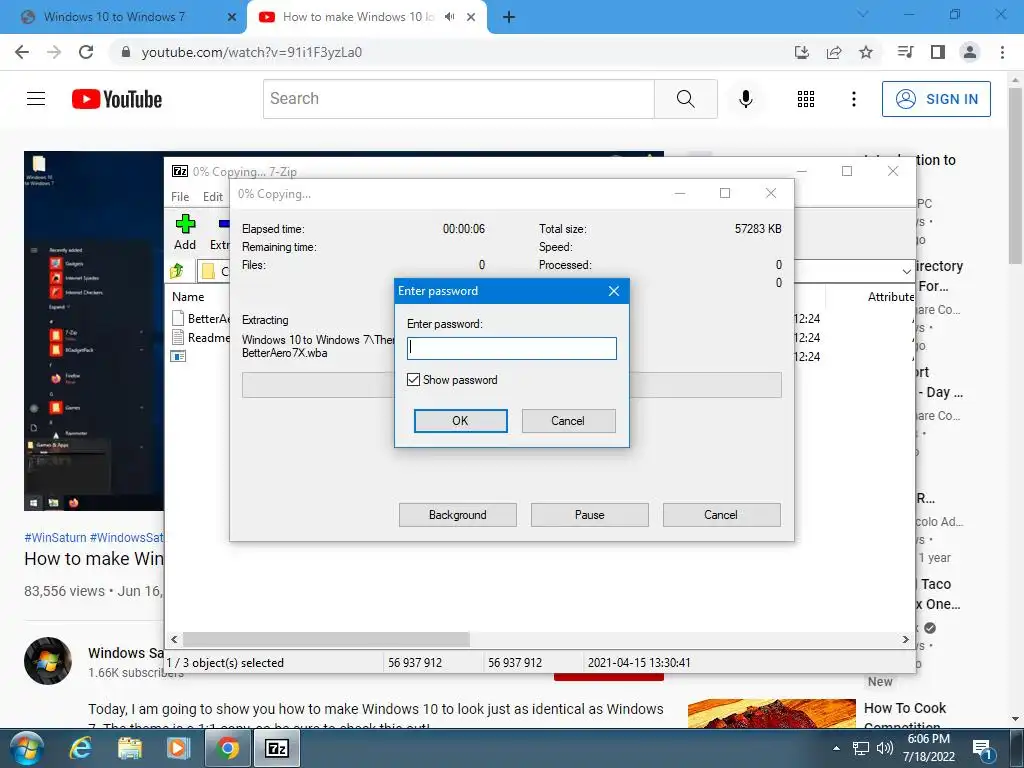Viewport: 1024px width, 768px height.
Task: Click the share page icon in address bar
Action: pyautogui.click(x=834, y=52)
